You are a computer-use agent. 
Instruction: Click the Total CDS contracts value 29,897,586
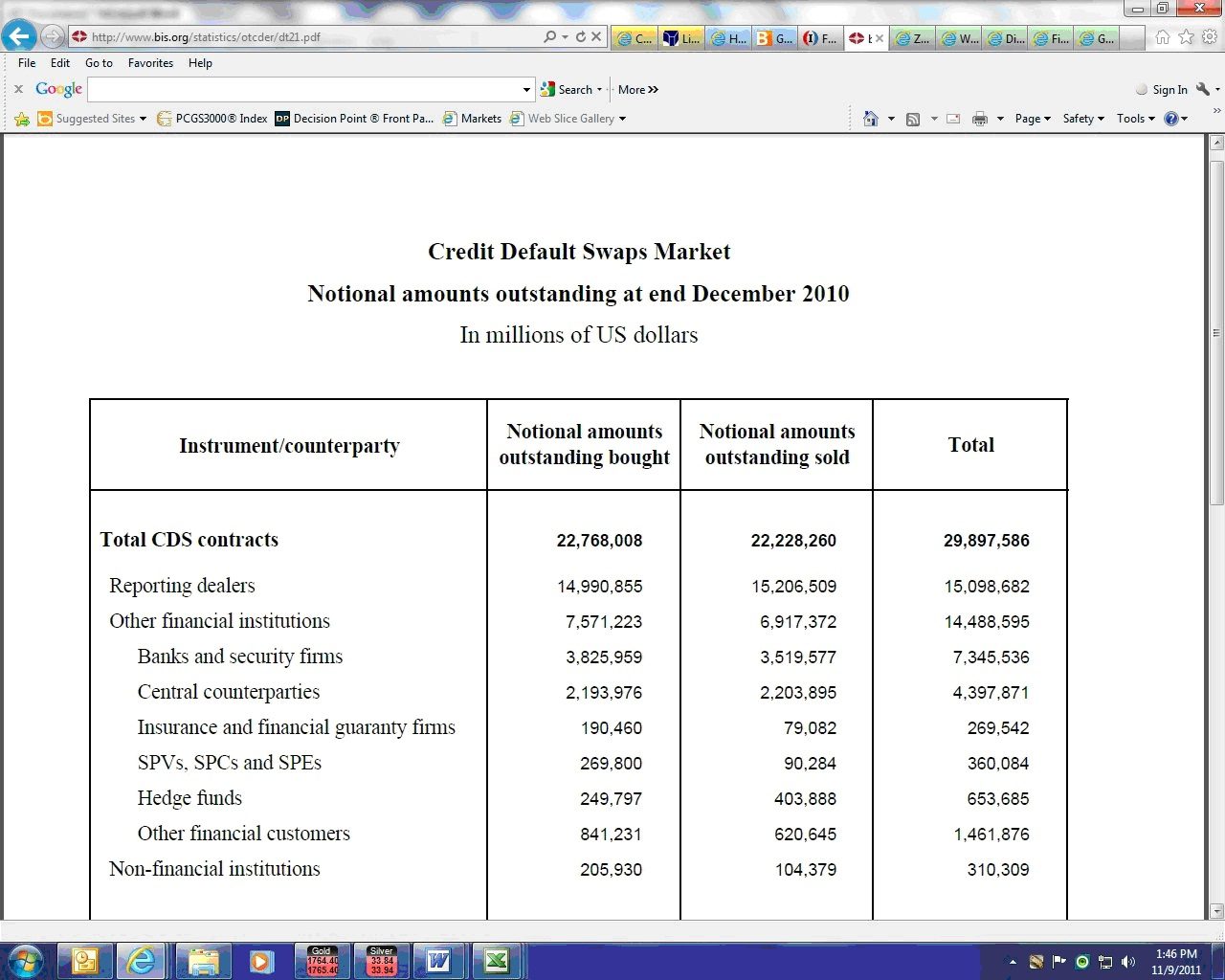click(987, 541)
